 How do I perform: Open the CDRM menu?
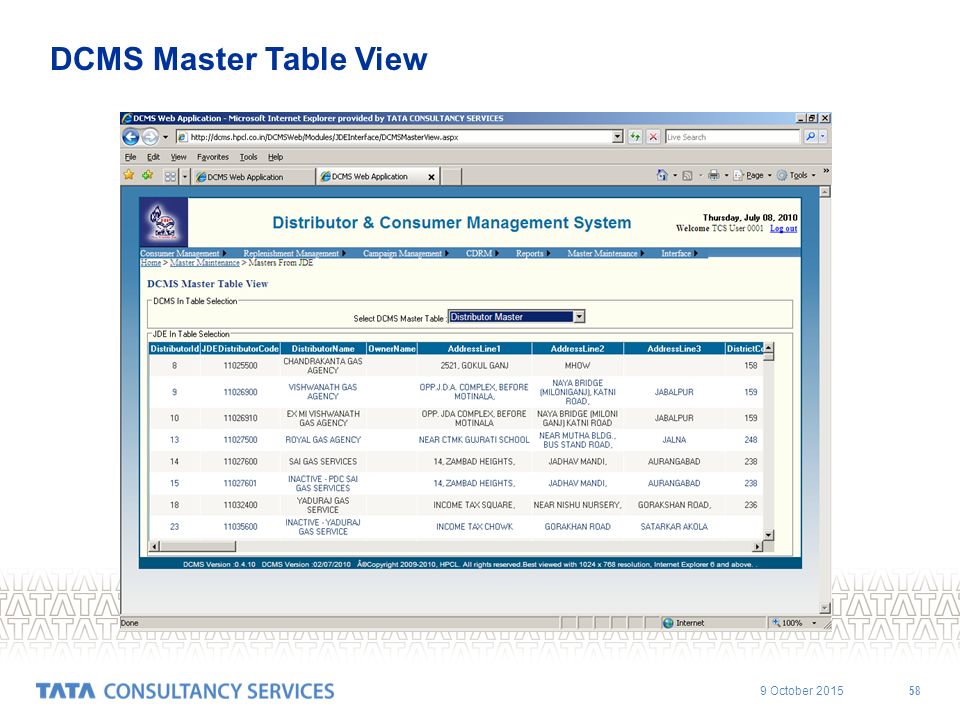click(482, 253)
